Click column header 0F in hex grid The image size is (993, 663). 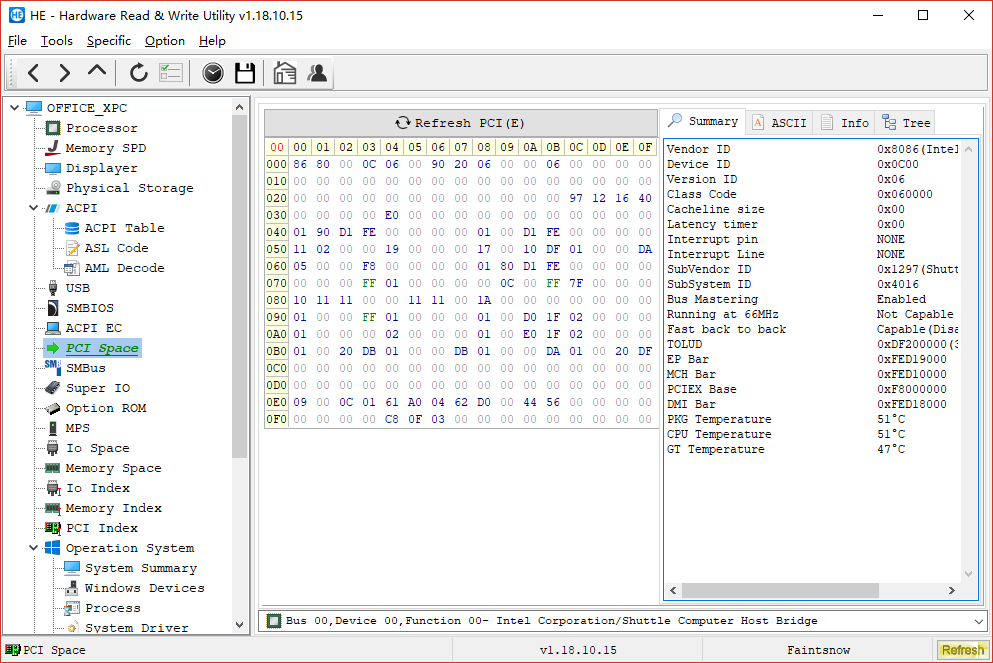click(x=645, y=148)
